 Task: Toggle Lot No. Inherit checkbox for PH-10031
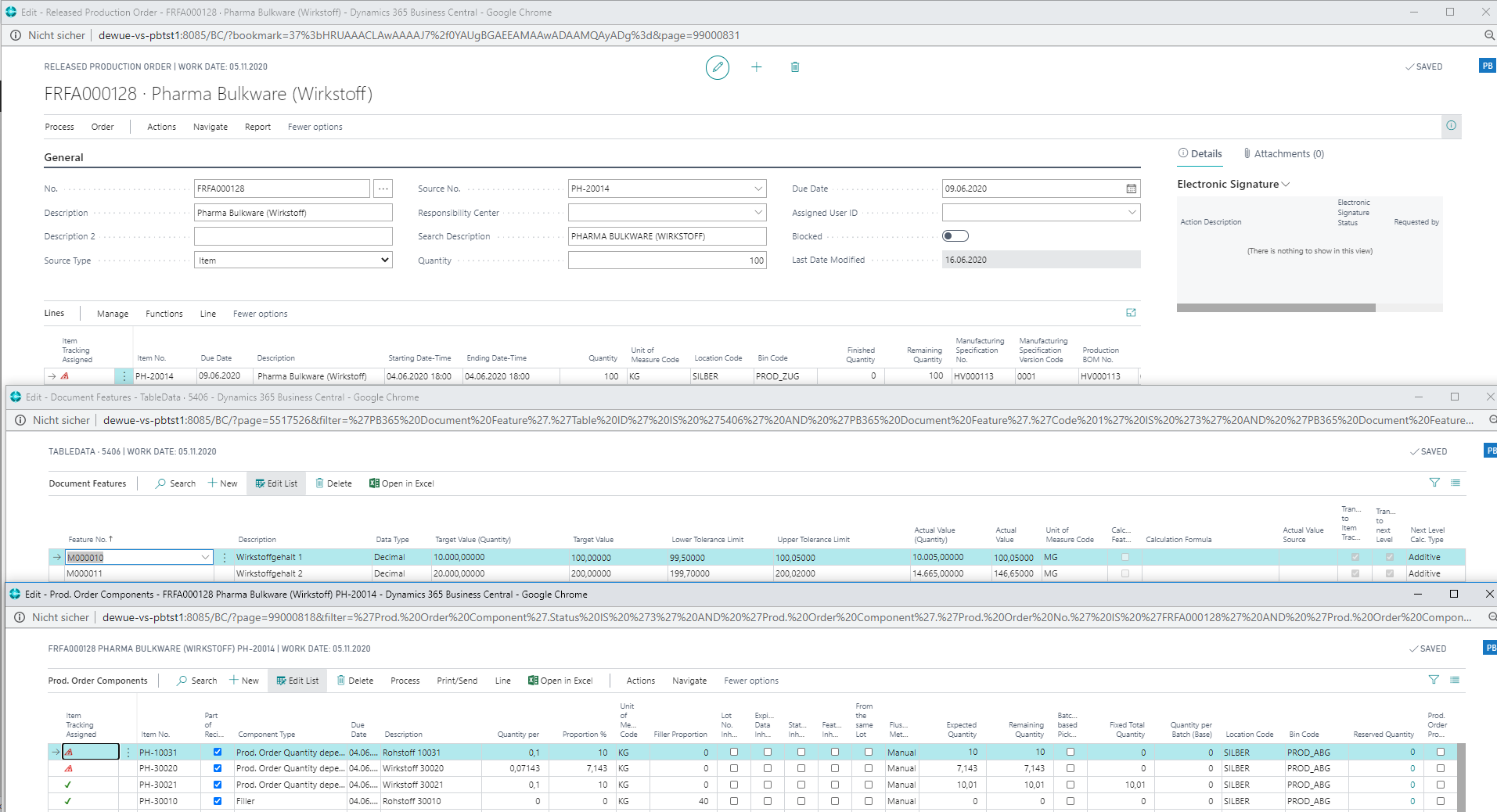pos(734,753)
